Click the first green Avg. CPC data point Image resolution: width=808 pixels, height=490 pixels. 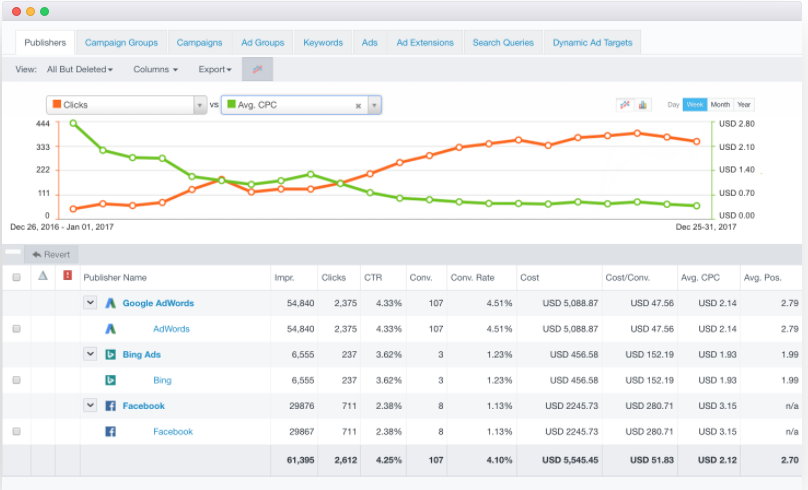(73, 123)
